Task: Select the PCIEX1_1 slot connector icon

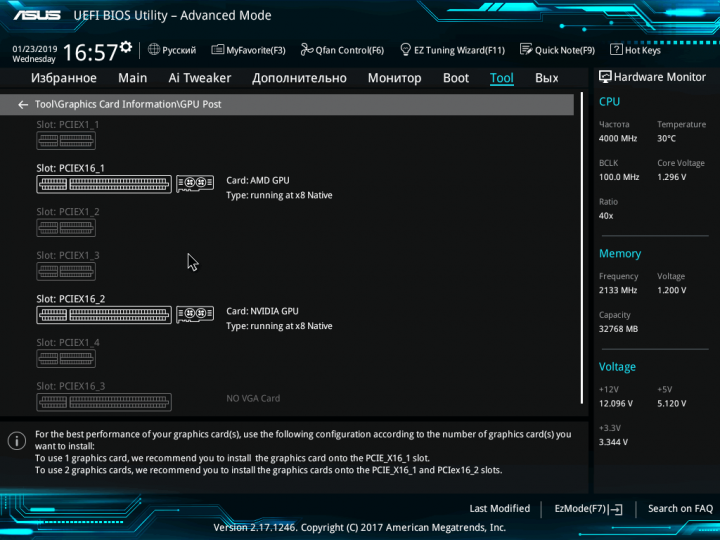Action: point(66,141)
